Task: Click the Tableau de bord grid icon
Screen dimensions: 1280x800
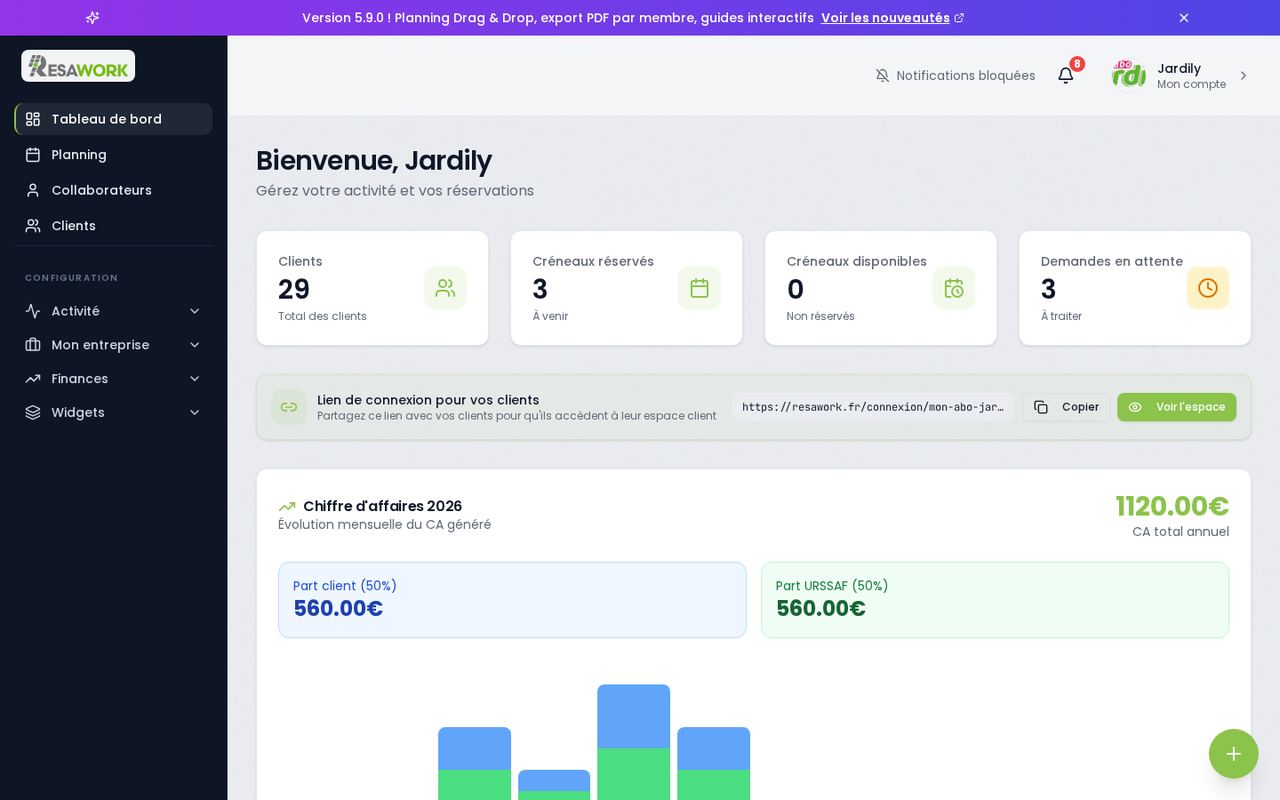Action: [33, 119]
